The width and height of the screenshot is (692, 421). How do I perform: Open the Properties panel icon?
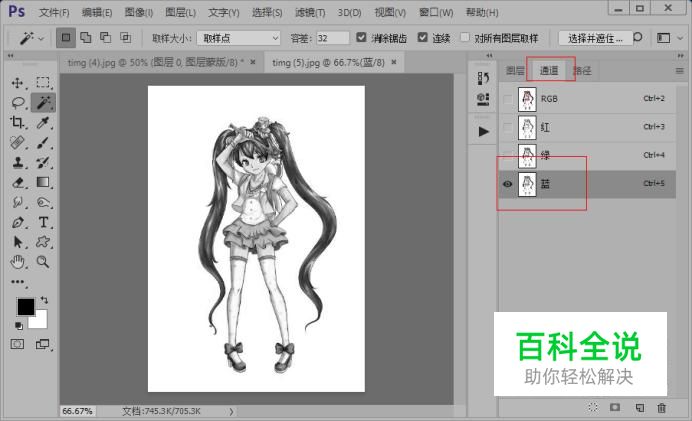coord(483,99)
